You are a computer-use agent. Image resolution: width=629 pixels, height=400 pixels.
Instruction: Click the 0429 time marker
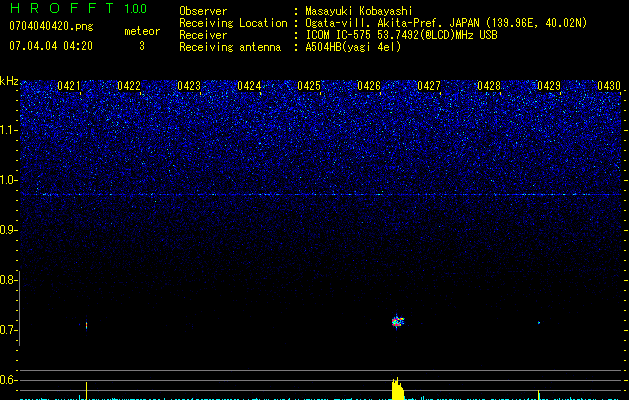pos(549,86)
